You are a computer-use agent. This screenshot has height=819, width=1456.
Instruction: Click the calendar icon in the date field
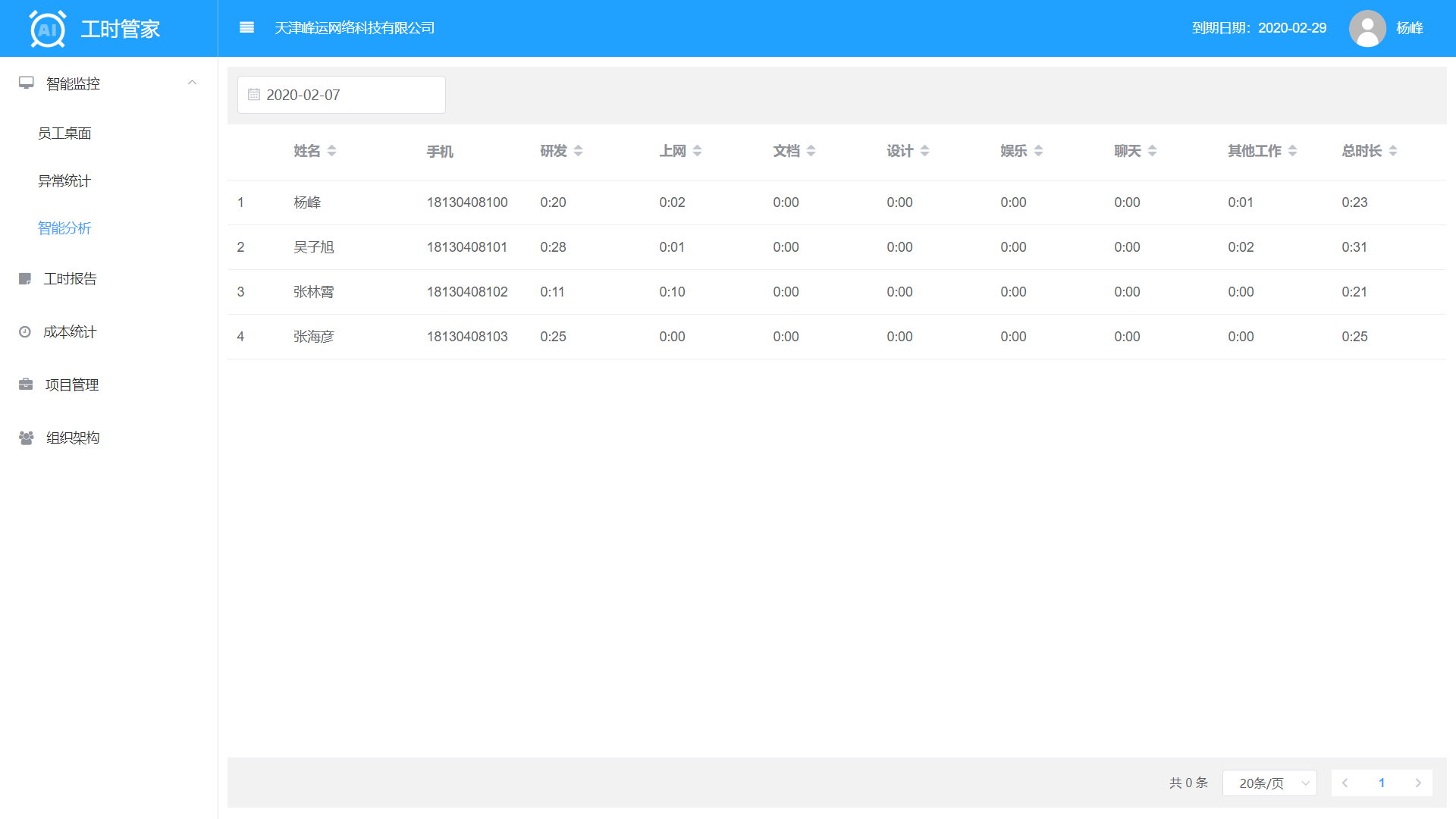click(254, 95)
